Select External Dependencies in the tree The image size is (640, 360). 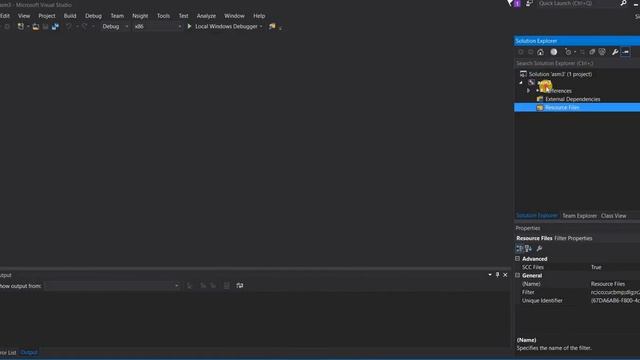tap(572, 99)
